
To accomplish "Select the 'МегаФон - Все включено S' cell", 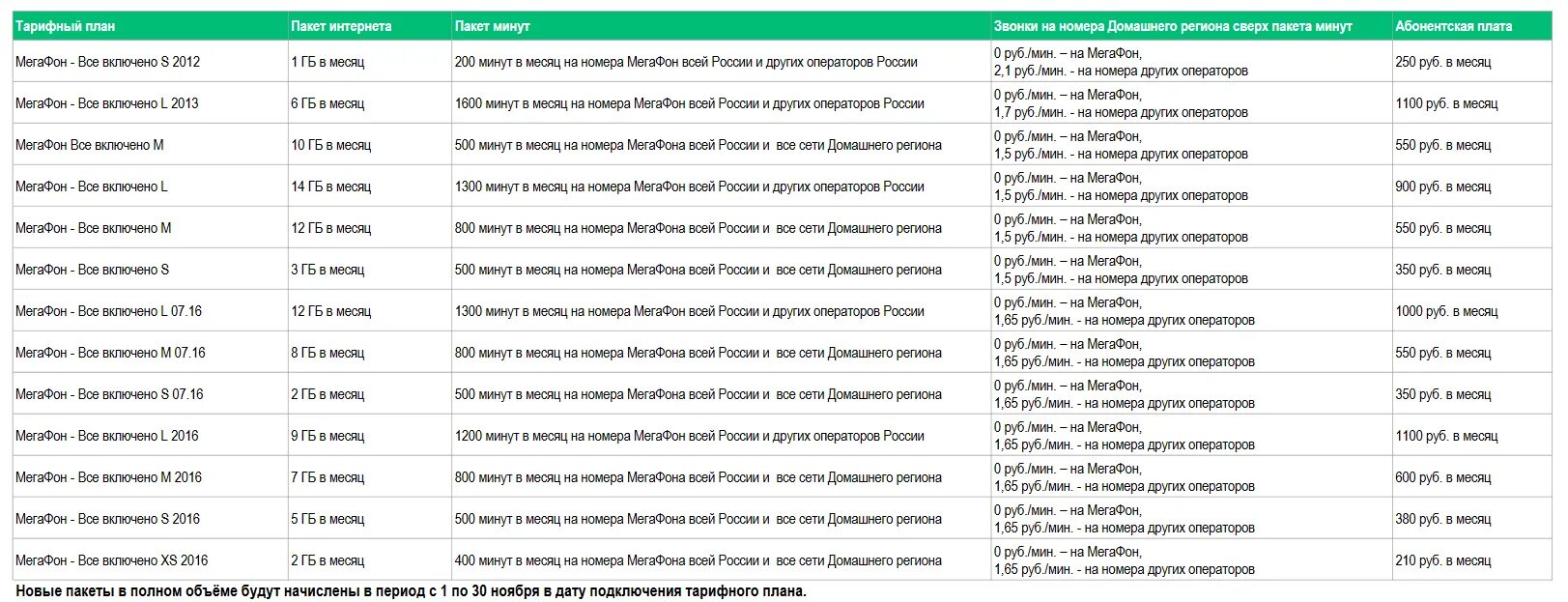I will pyautogui.click(x=151, y=270).
